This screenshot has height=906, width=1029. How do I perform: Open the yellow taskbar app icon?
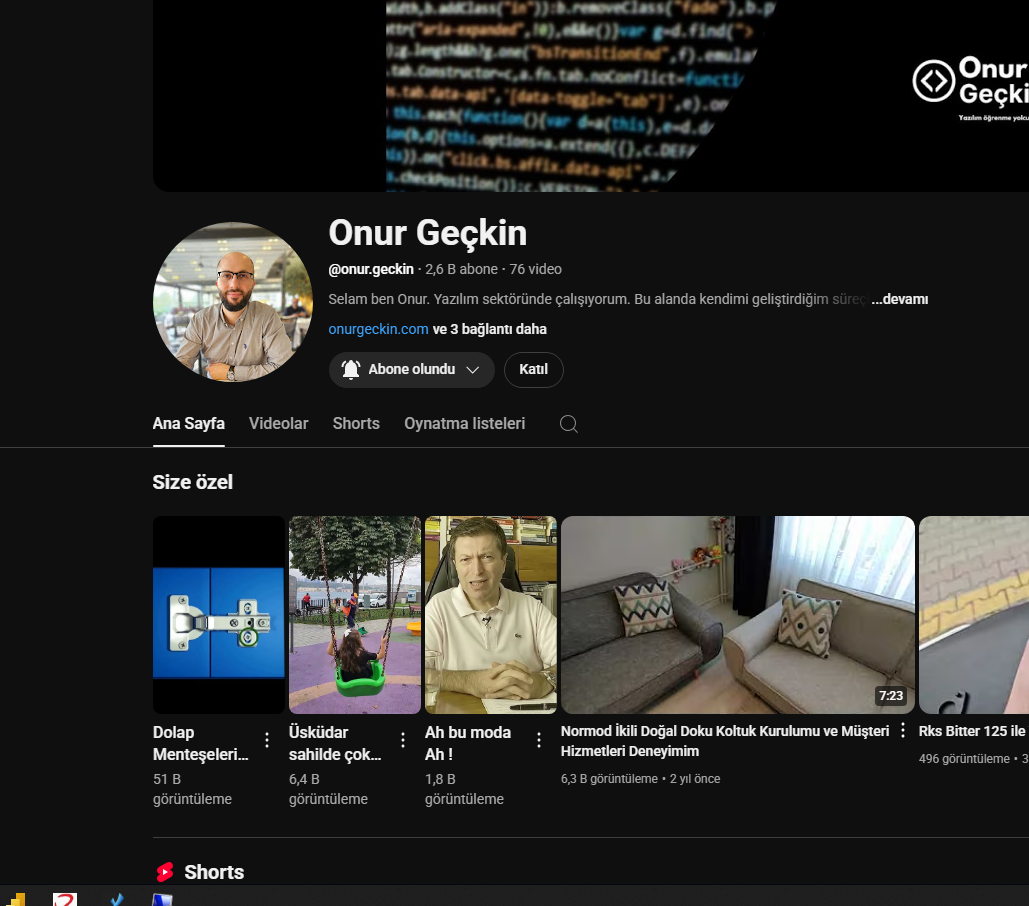pyautogui.click(x=16, y=899)
